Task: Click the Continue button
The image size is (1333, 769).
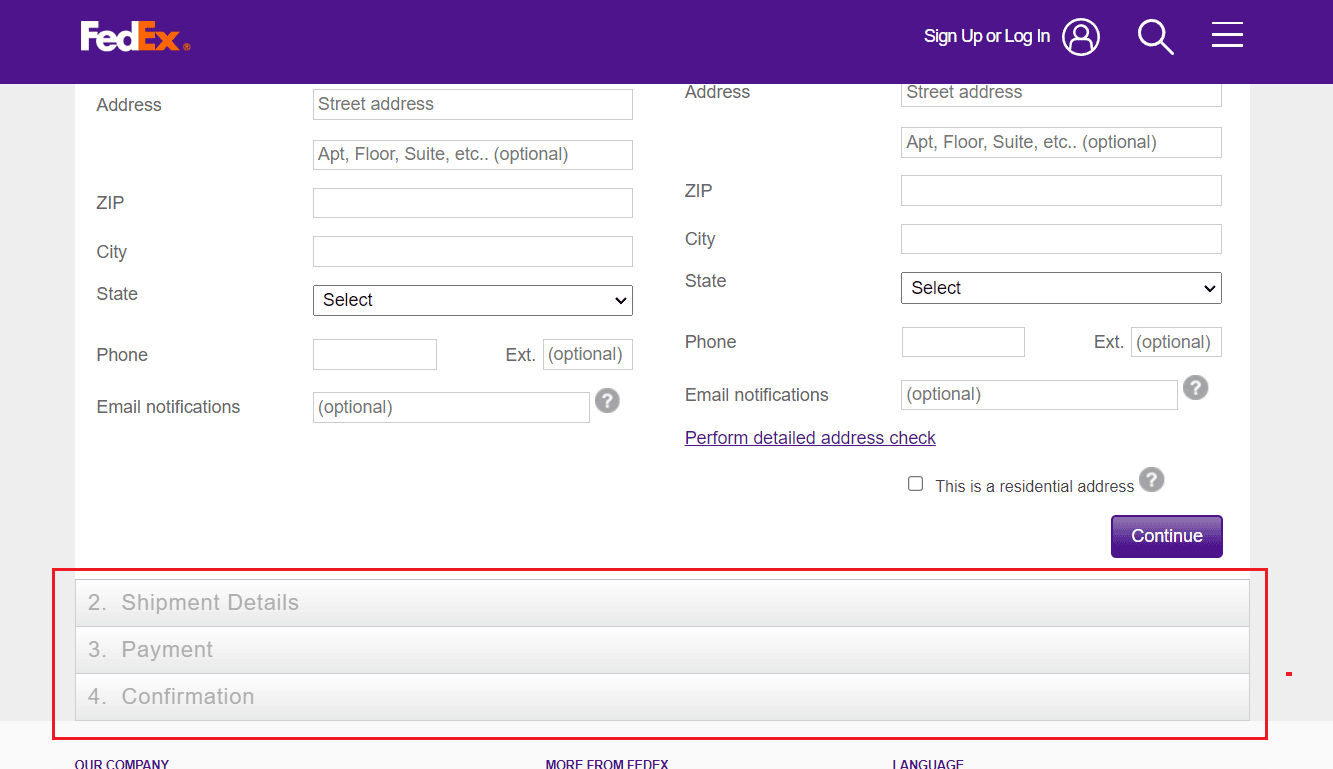Action: (1166, 536)
